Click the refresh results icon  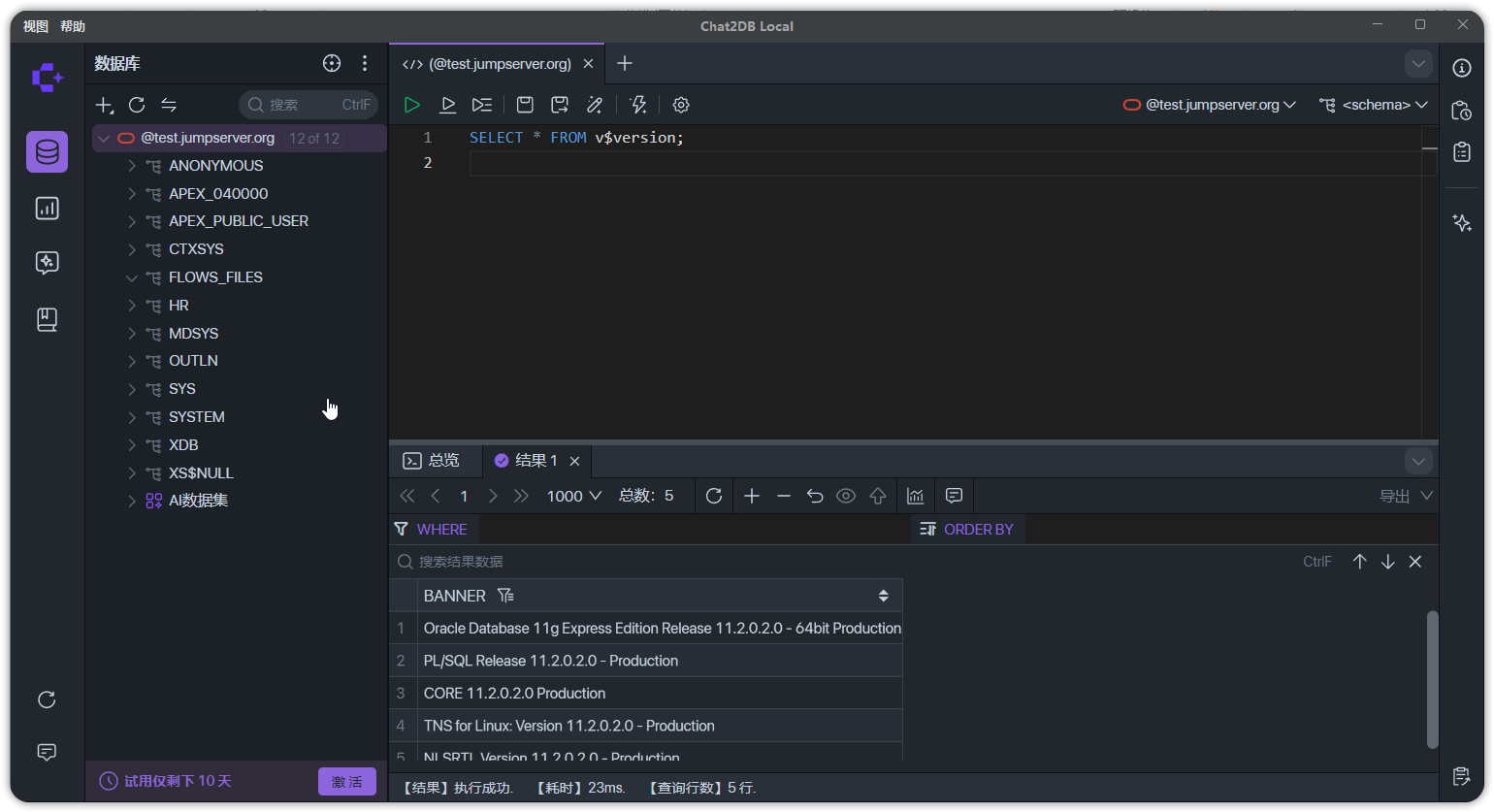pyautogui.click(x=714, y=496)
